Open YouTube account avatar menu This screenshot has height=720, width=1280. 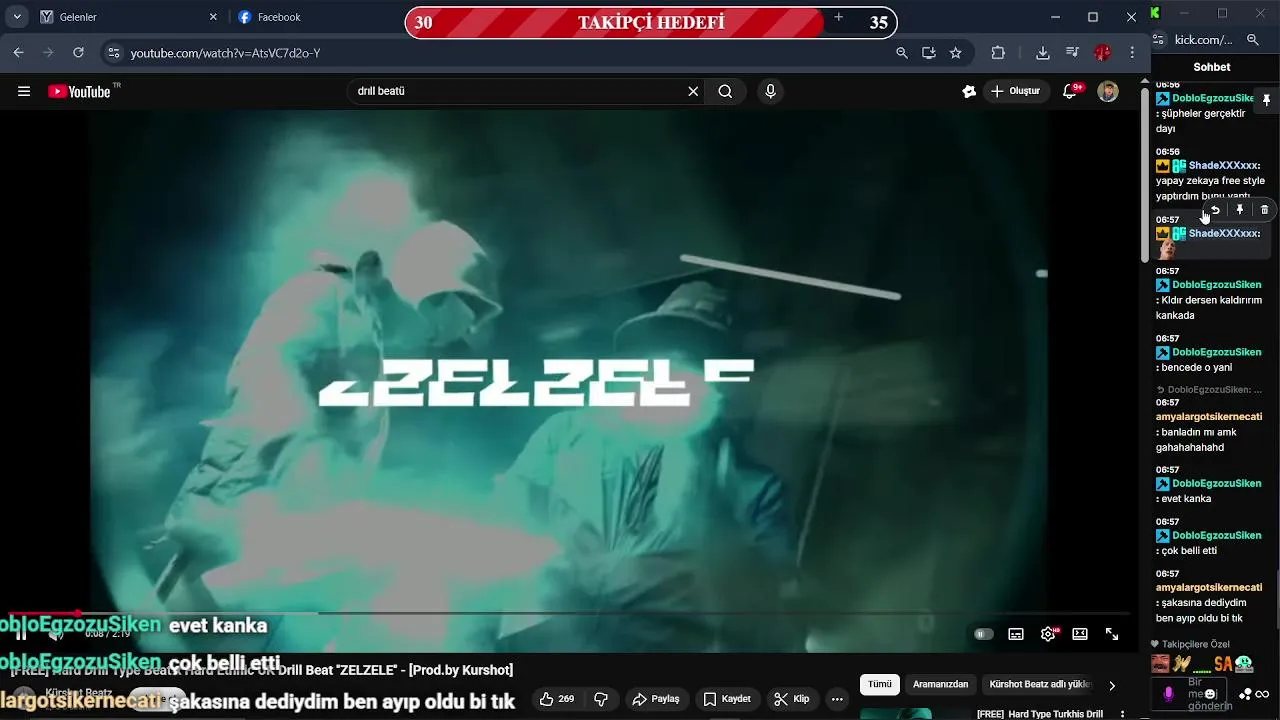1108,91
